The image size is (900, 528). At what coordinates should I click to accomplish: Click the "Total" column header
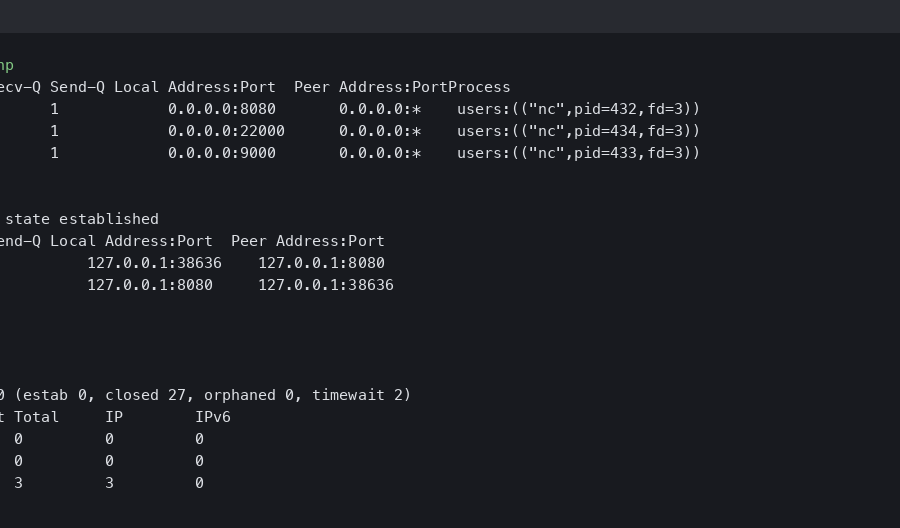tap(36, 417)
